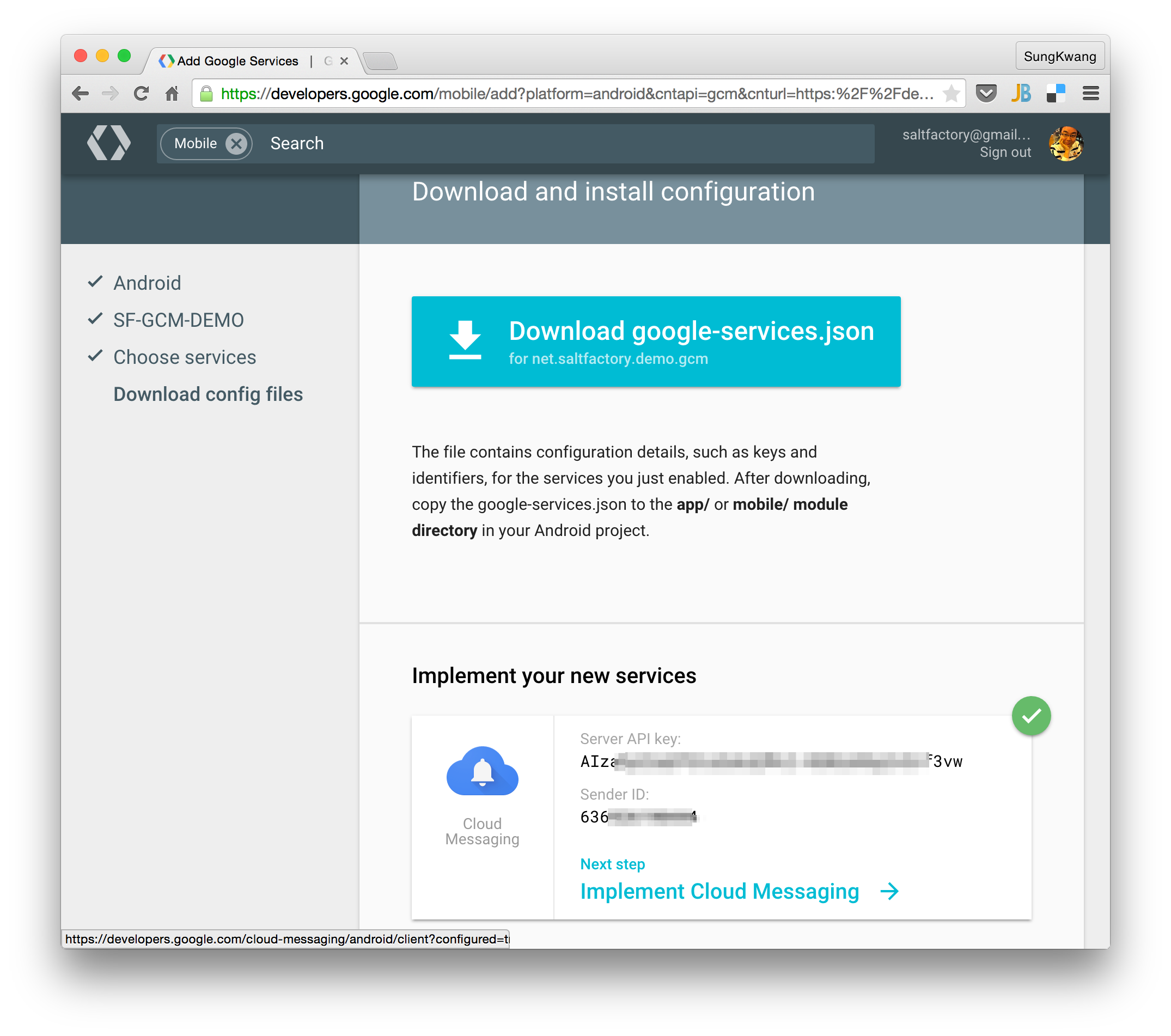Open a new browser tab
Viewport: 1171px width, 1036px height.
click(380, 61)
